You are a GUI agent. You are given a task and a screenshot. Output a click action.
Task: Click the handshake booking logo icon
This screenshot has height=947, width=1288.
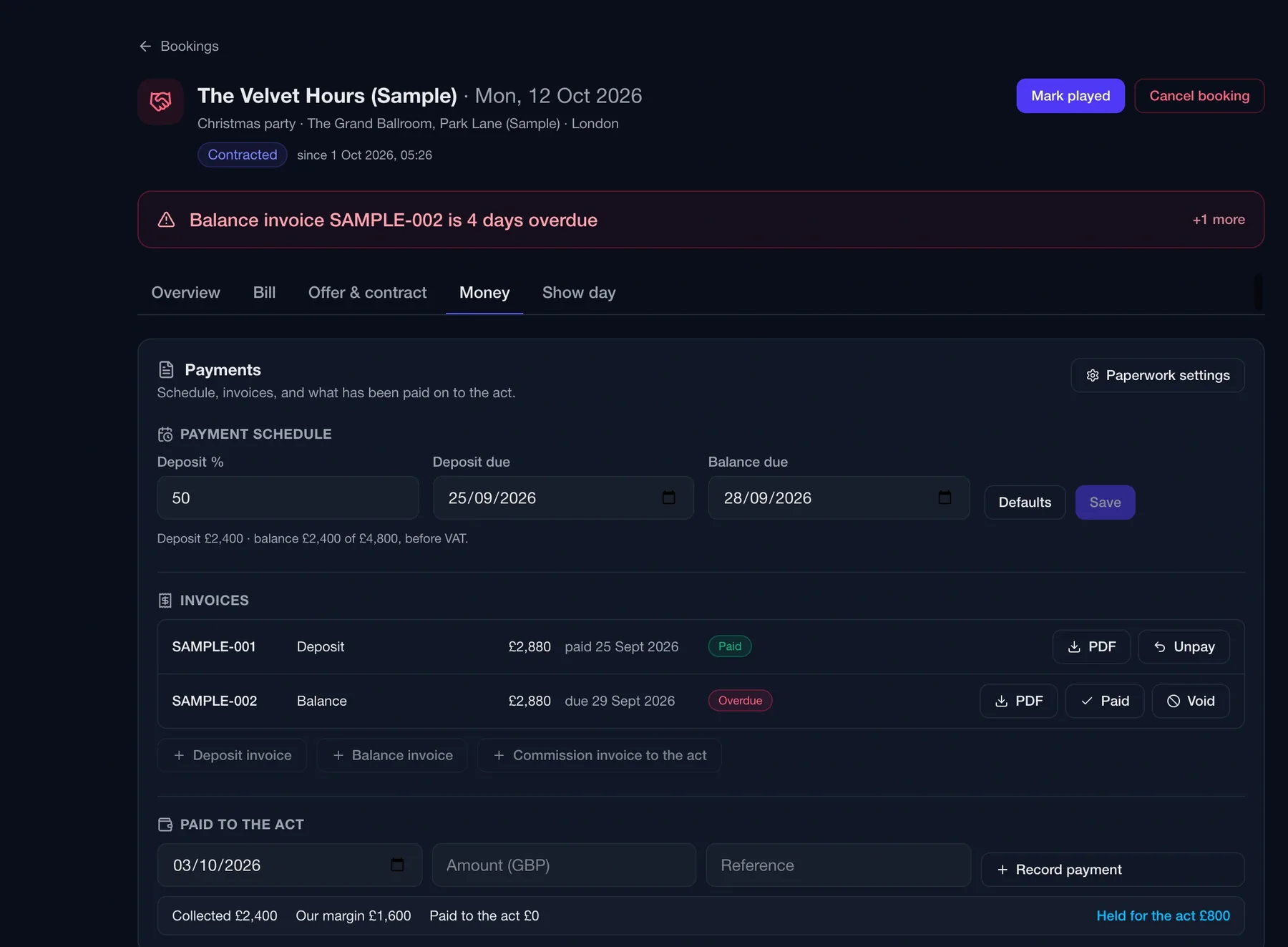click(160, 102)
